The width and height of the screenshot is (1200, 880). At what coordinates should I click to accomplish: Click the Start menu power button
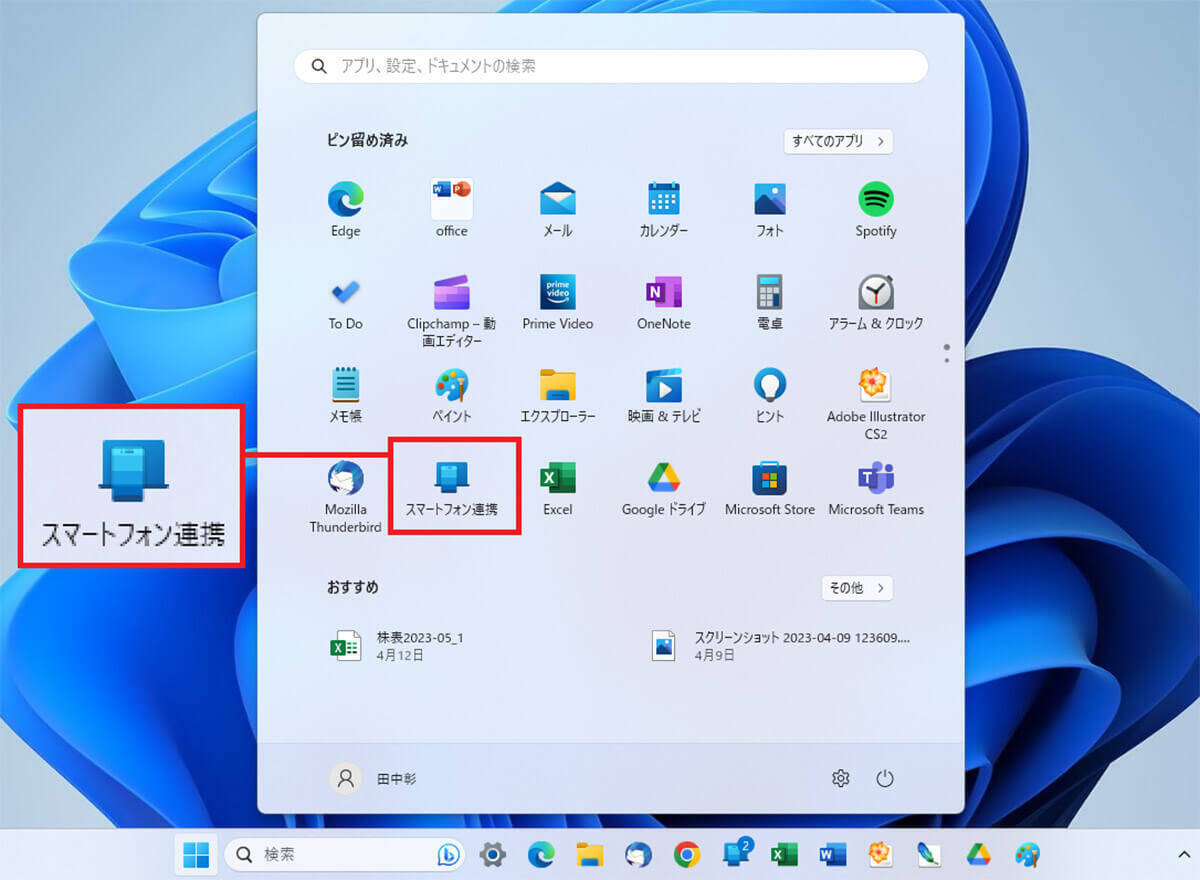[x=884, y=778]
